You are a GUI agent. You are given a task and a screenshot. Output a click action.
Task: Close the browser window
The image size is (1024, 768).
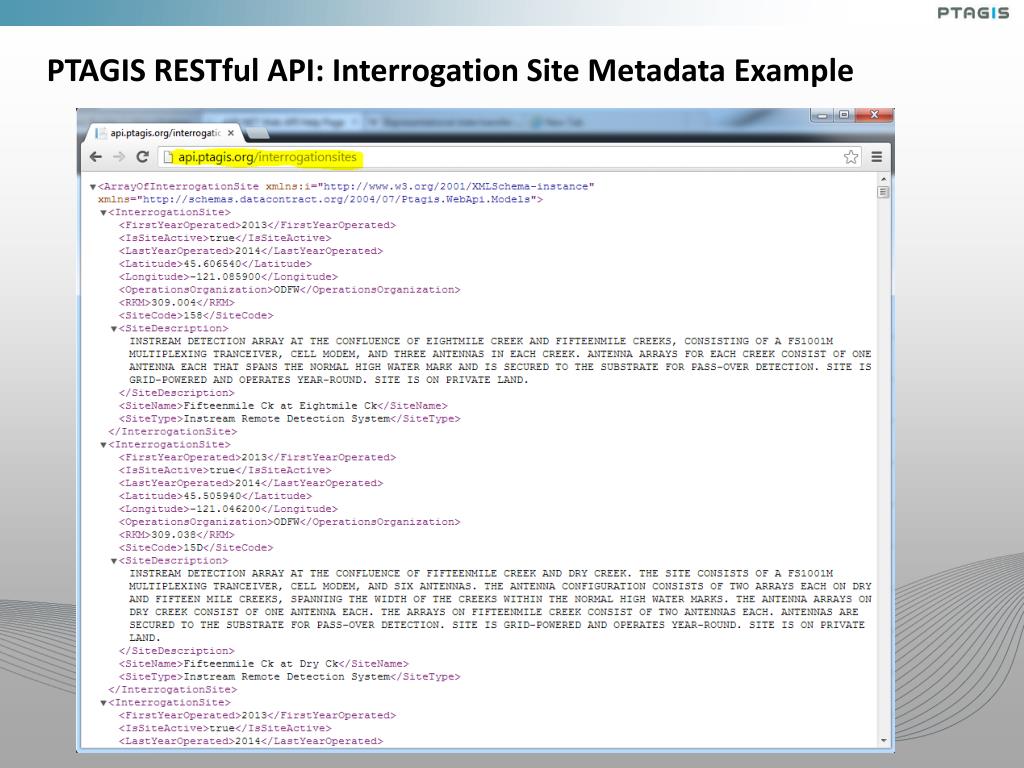point(873,115)
